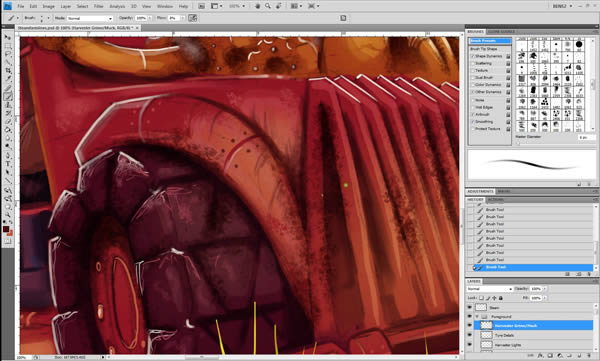Image resolution: width=600 pixels, height=361 pixels.
Task: Hide the Harvester Lights layer
Action: click(x=470, y=345)
